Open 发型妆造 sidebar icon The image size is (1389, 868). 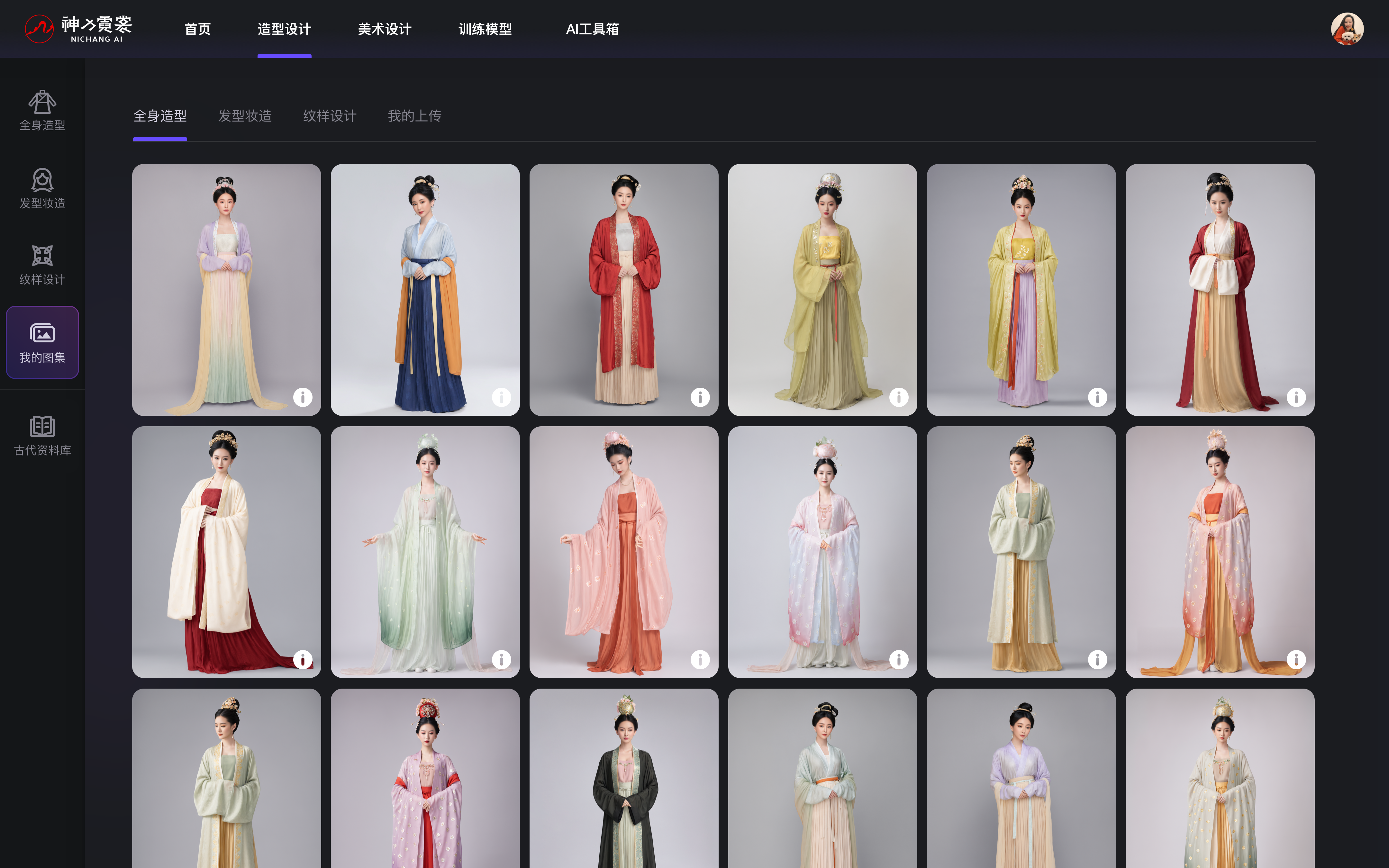(x=42, y=188)
